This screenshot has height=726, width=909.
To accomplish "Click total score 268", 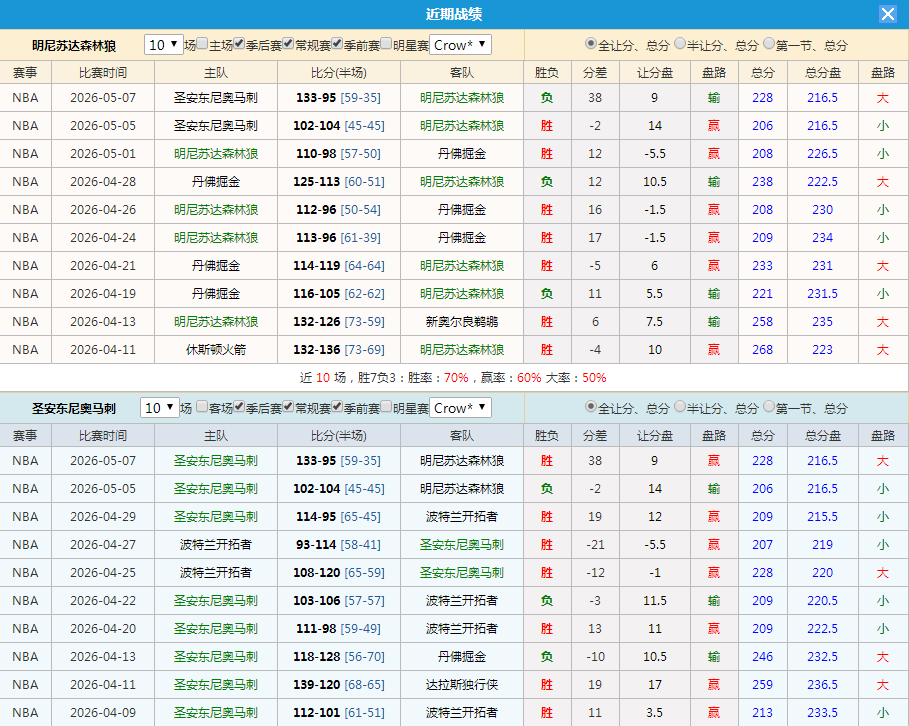I will [762, 350].
